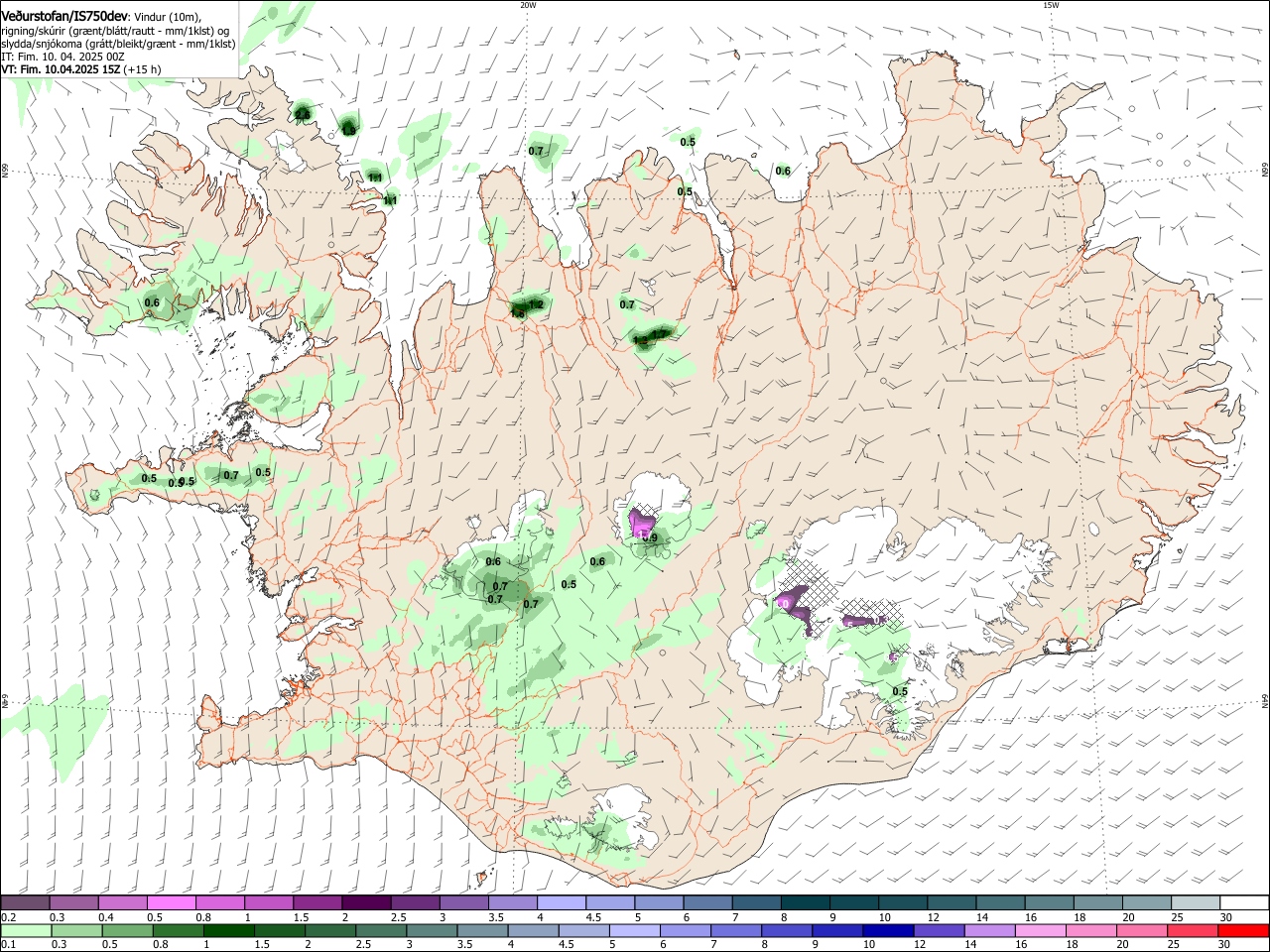Viewport: 1270px width, 952px height.
Task: Click the 'rigning/skúrir' legend description line
Action: (x=115, y=31)
